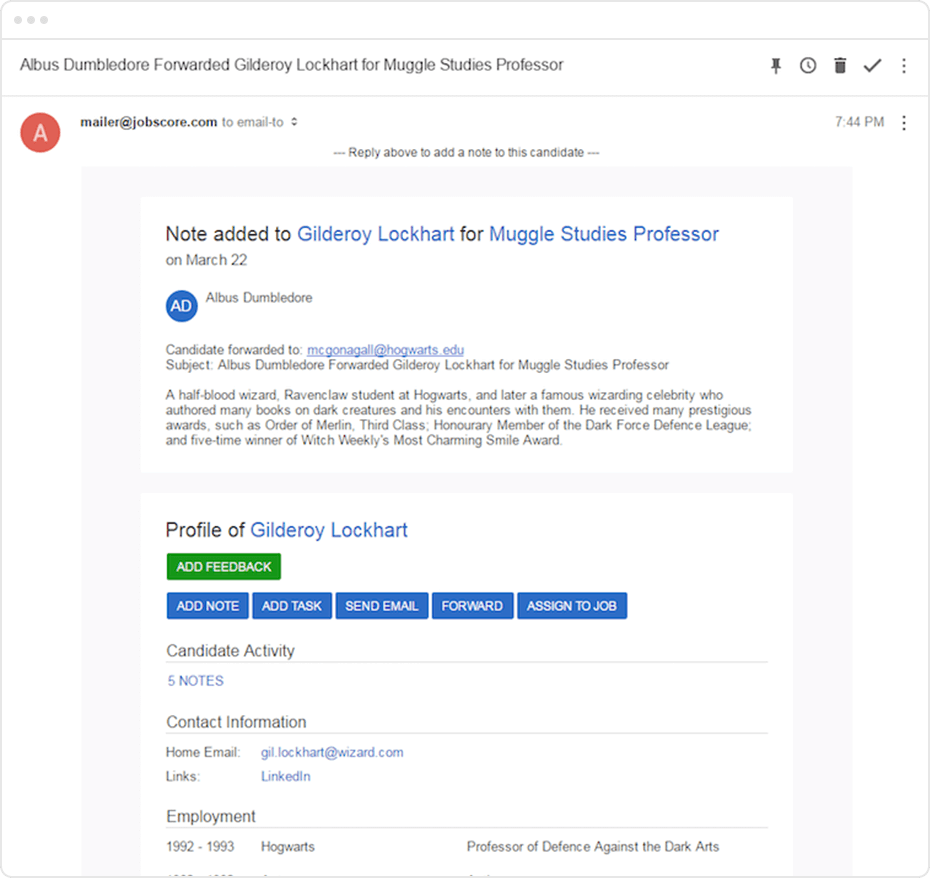Click the red sender avatar A

tap(40, 132)
